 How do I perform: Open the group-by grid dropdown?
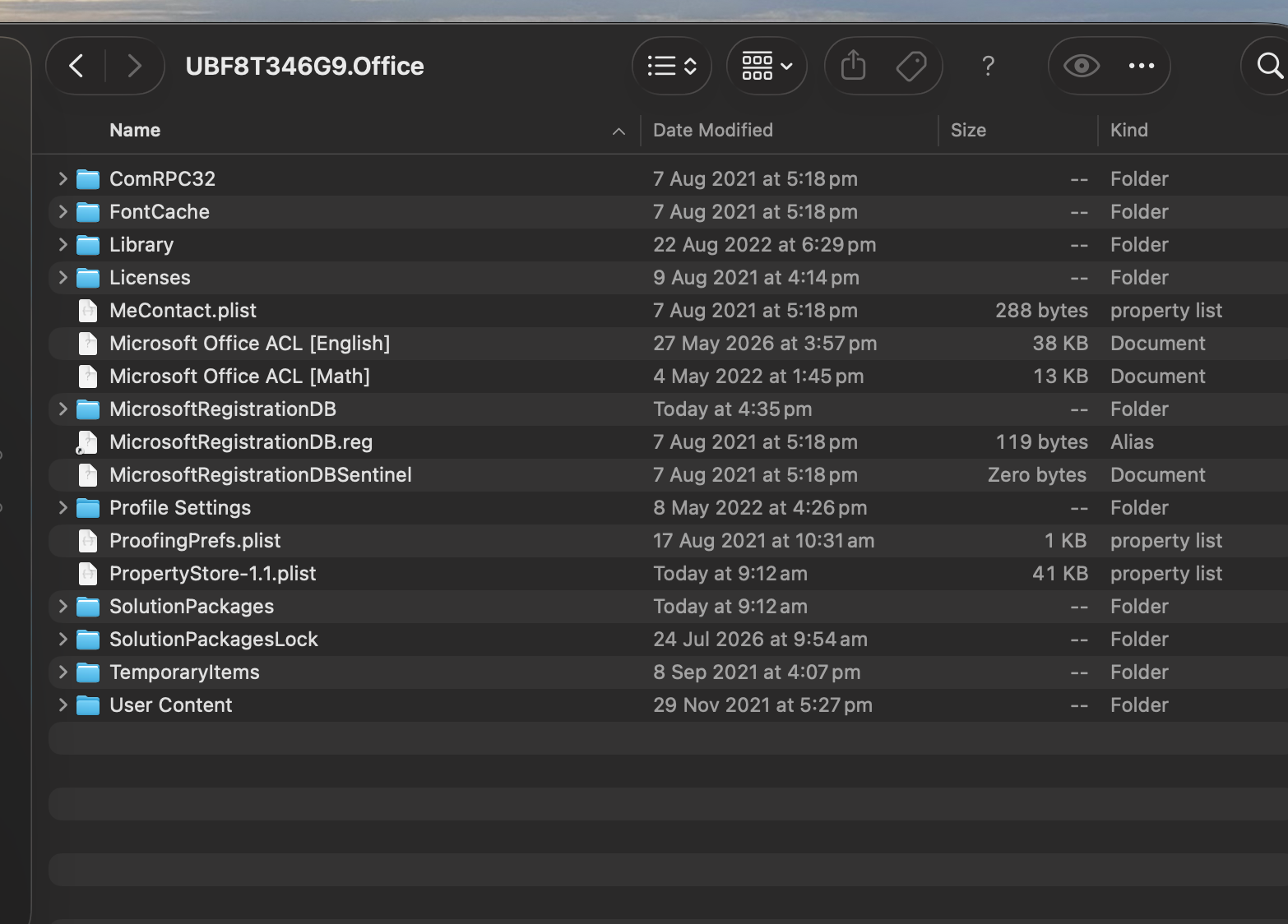pos(767,66)
